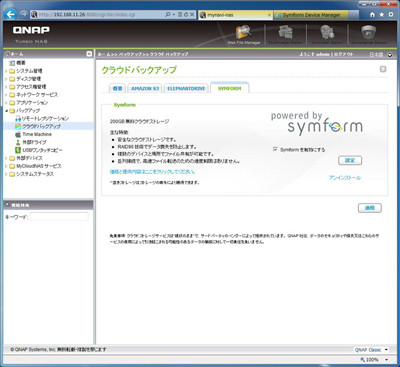Click the クラウドバックアップ tree icon
The image size is (400, 367).
pos(18,126)
